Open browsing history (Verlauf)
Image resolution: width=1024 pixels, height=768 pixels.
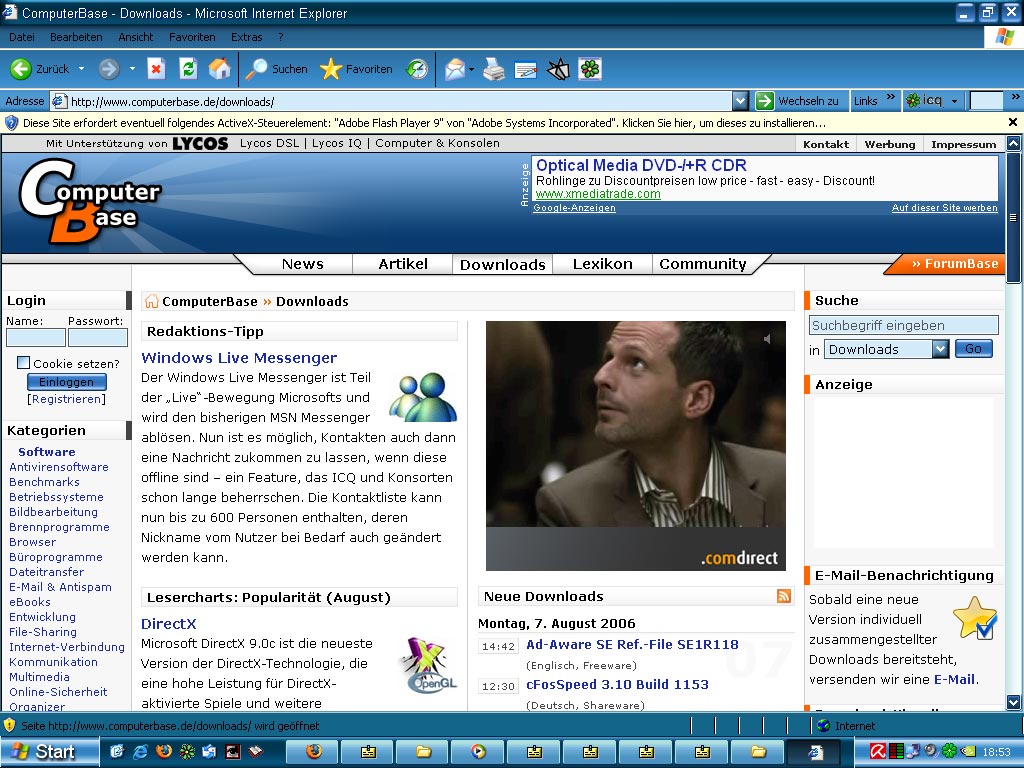pos(417,69)
